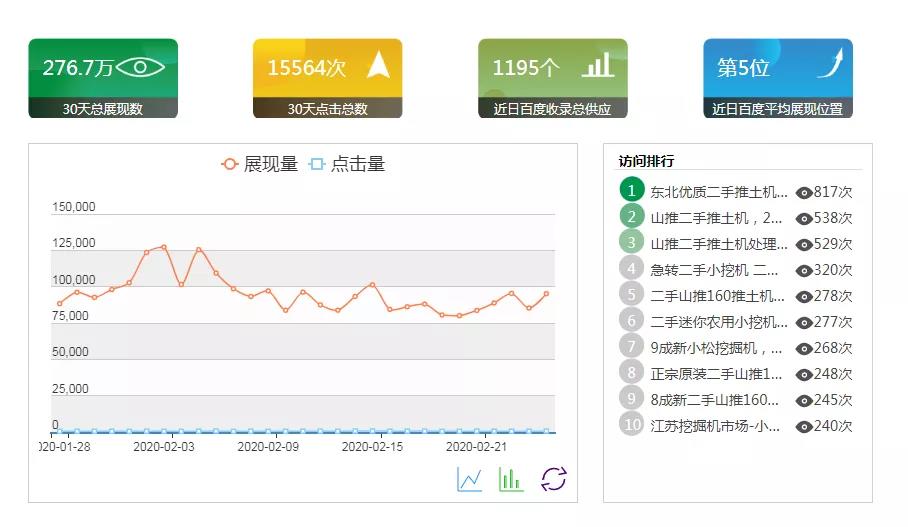This screenshot has width=908, height=527.
Task: Click the 50,000 y-axis label
Action: coord(70,352)
